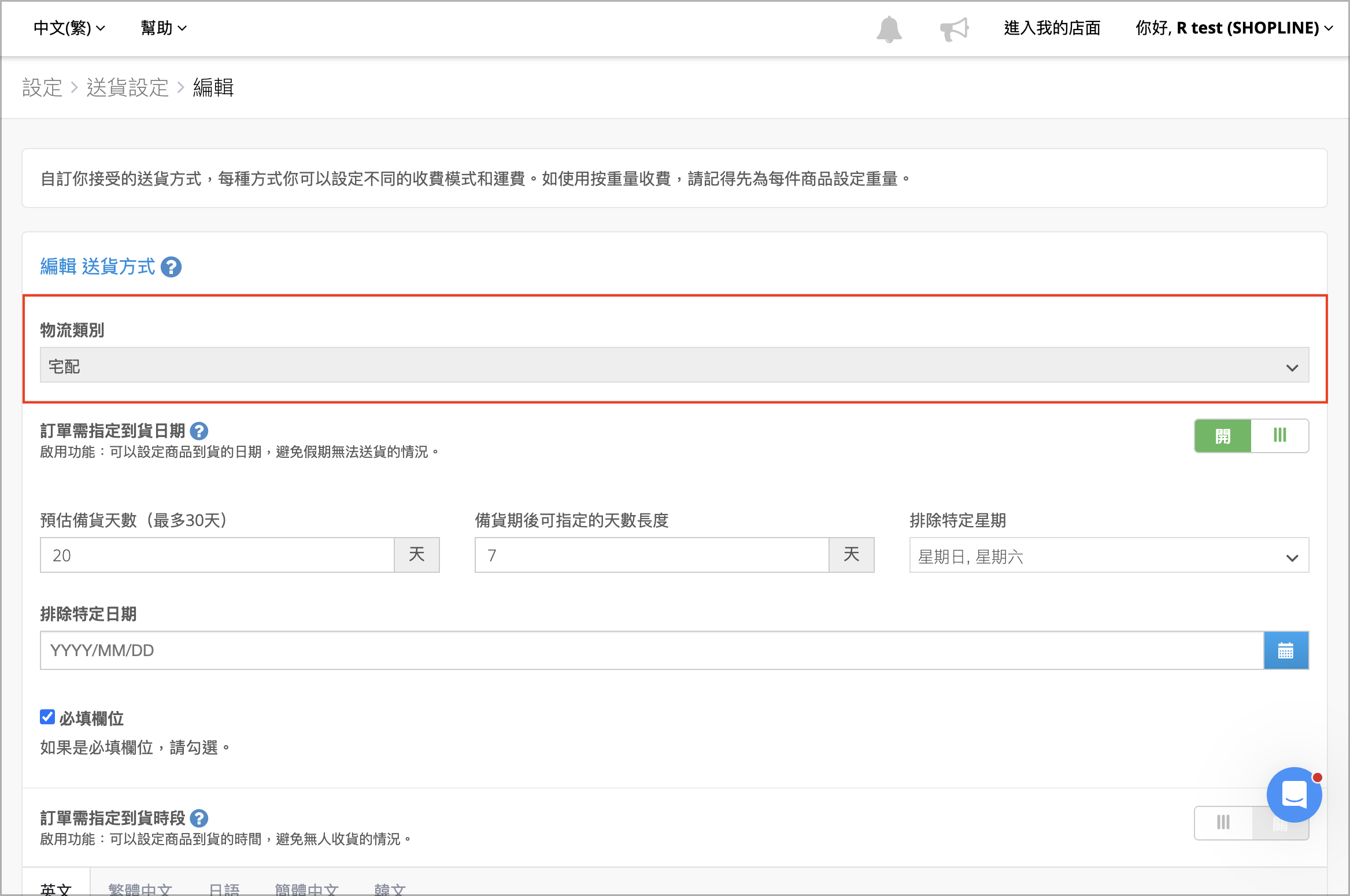Open the 幫助 help menu

[x=164, y=28]
